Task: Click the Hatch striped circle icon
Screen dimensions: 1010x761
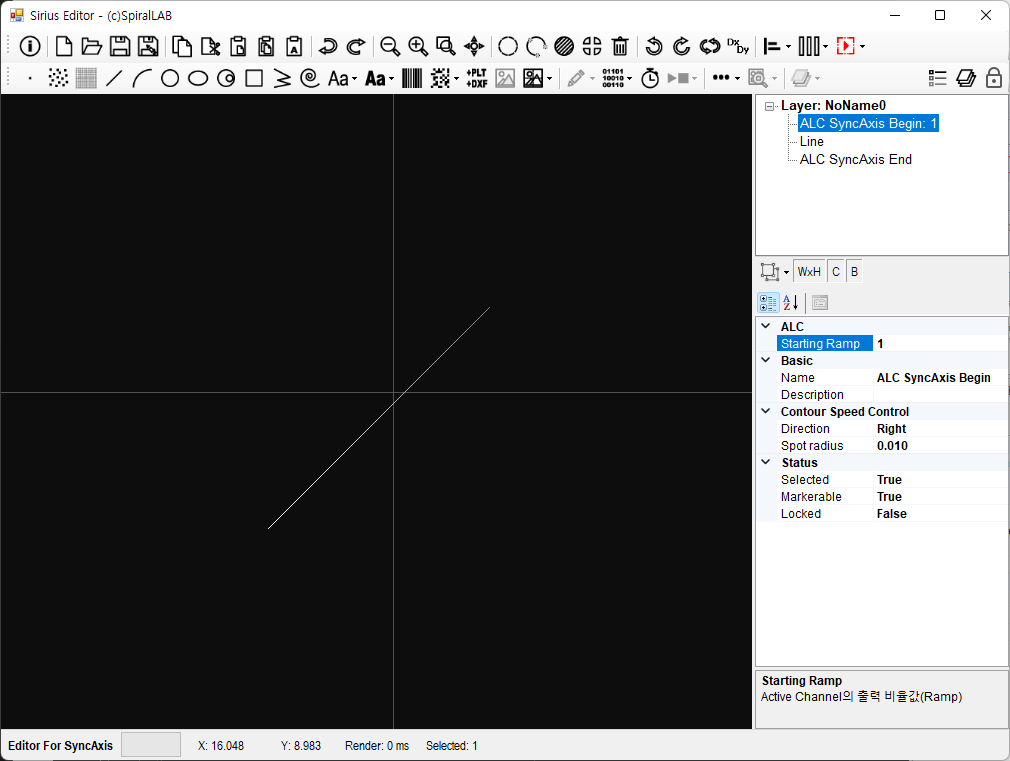Action: point(564,46)
